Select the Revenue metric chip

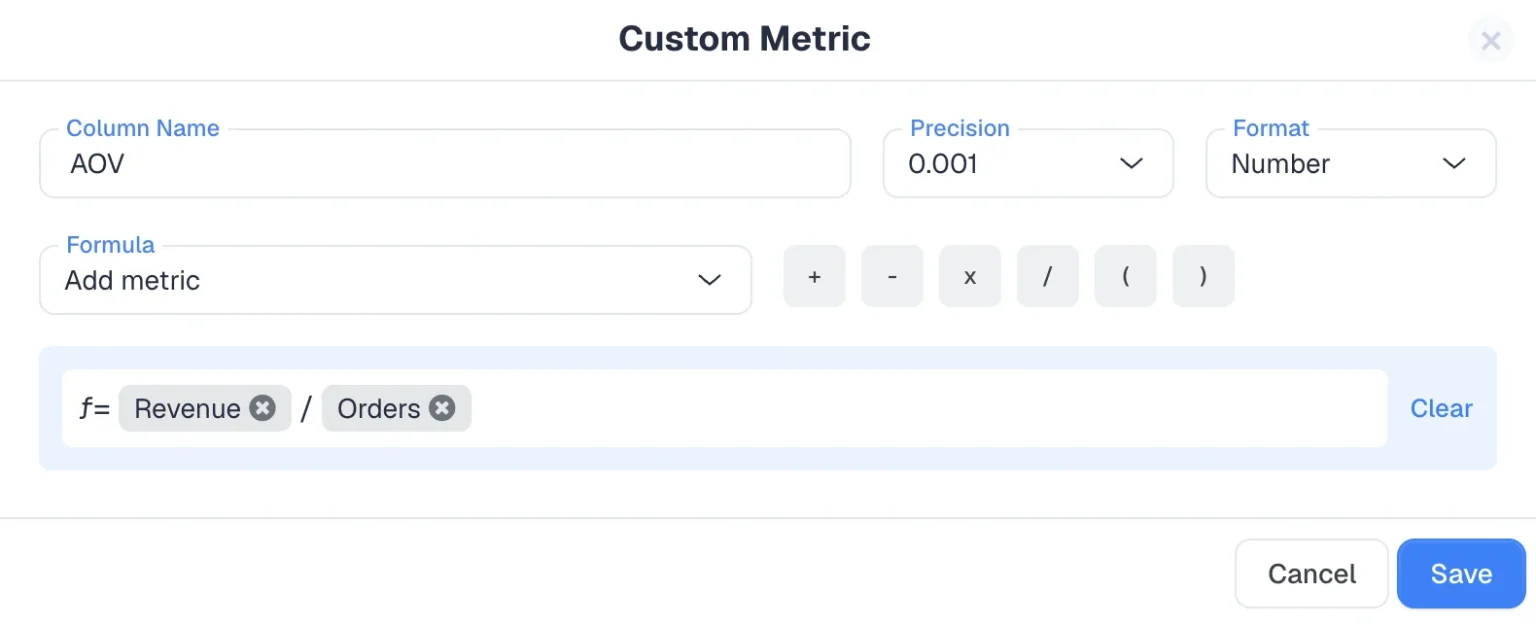click(x=187, y=408)
